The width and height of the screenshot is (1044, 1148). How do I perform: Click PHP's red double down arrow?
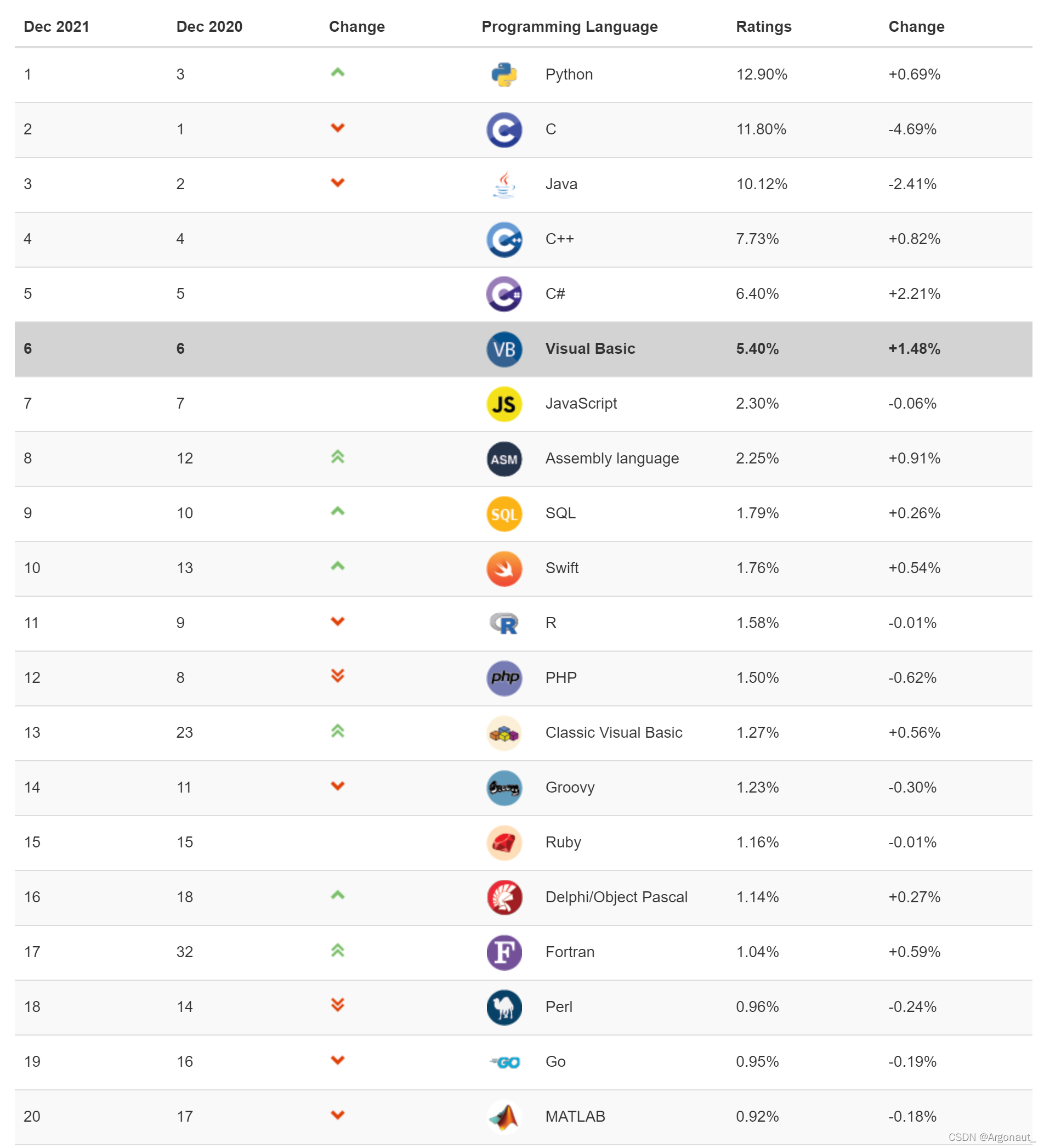[338, 675]
